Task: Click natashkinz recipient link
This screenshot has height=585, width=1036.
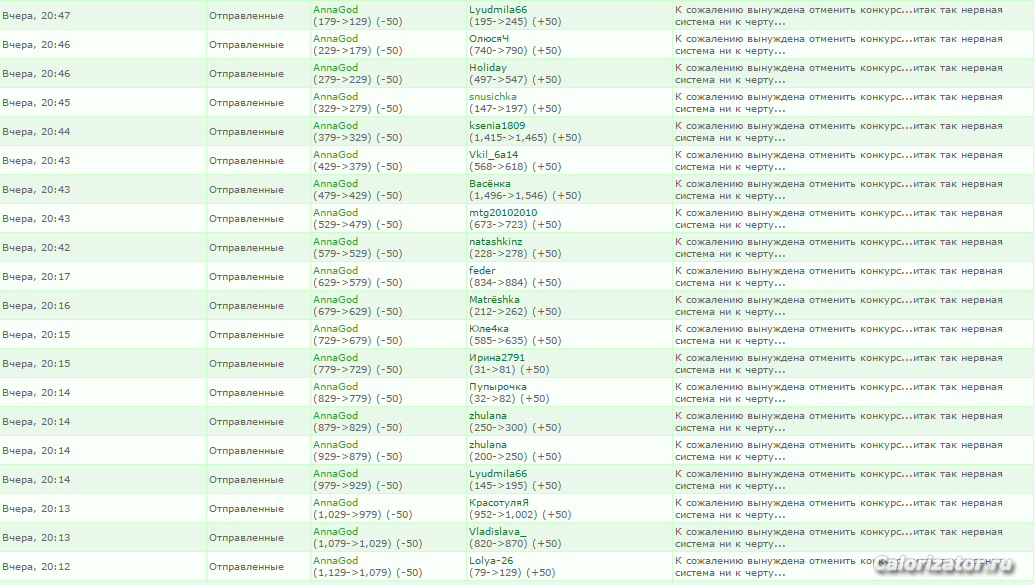Action: click(497, 242)
